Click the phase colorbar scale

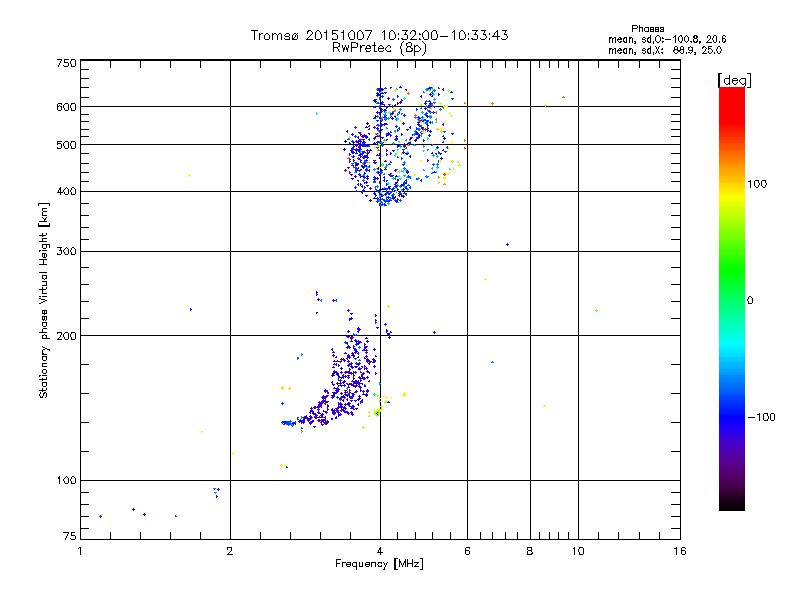(732, 299)
